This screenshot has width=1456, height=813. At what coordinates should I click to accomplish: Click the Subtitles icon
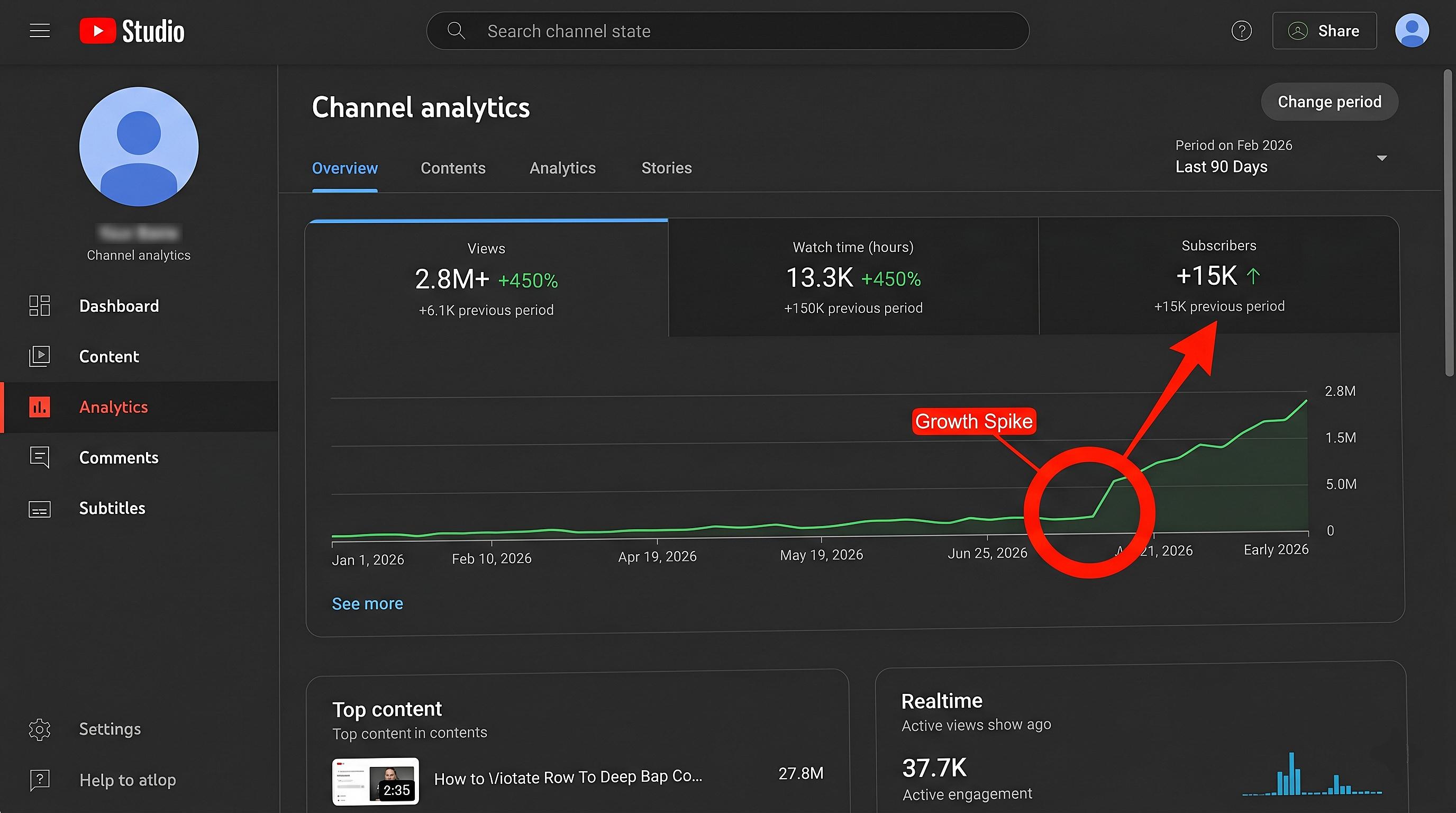click(x=39, y=509)
